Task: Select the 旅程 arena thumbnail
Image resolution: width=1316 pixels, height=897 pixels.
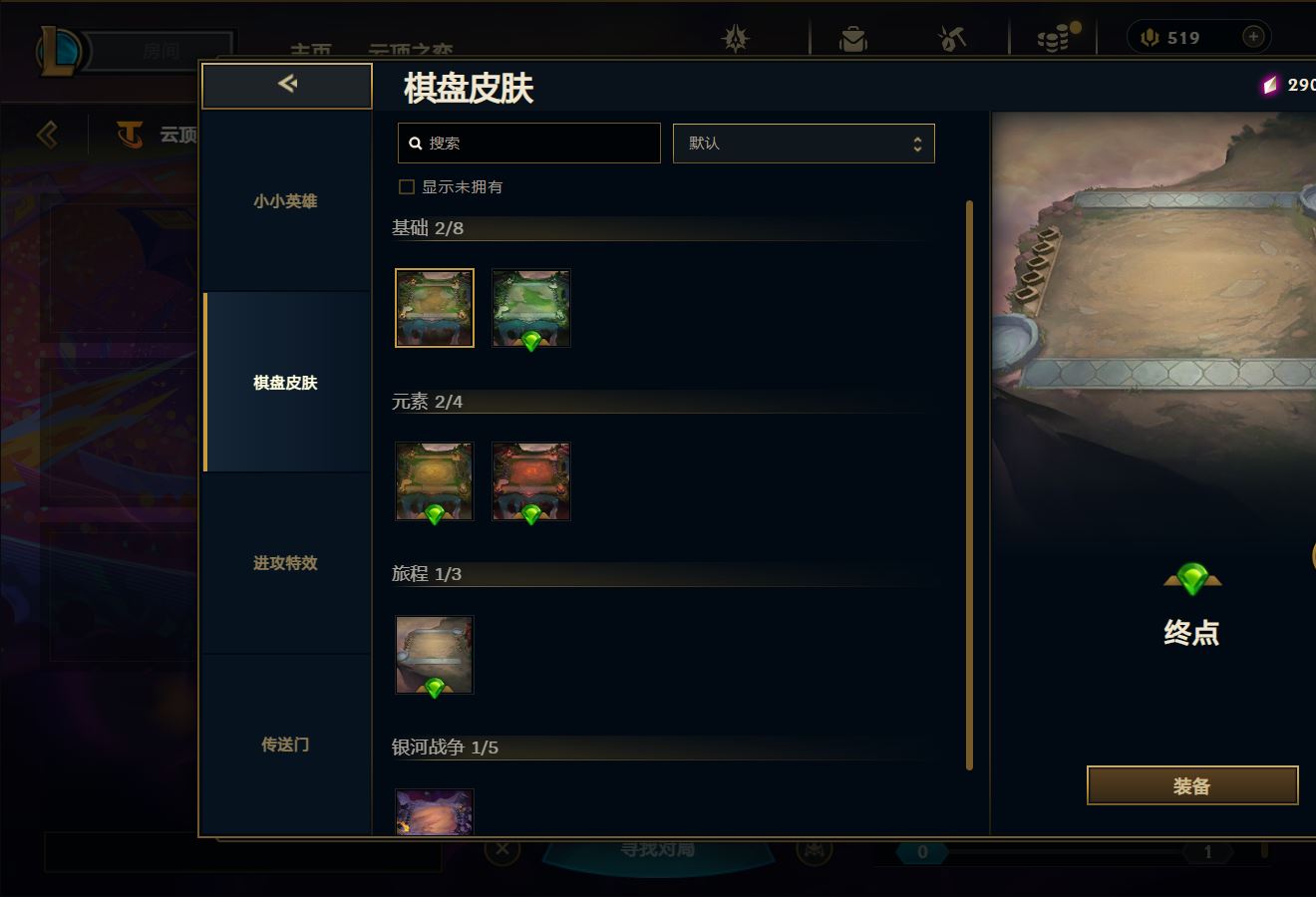Action: 435,655
